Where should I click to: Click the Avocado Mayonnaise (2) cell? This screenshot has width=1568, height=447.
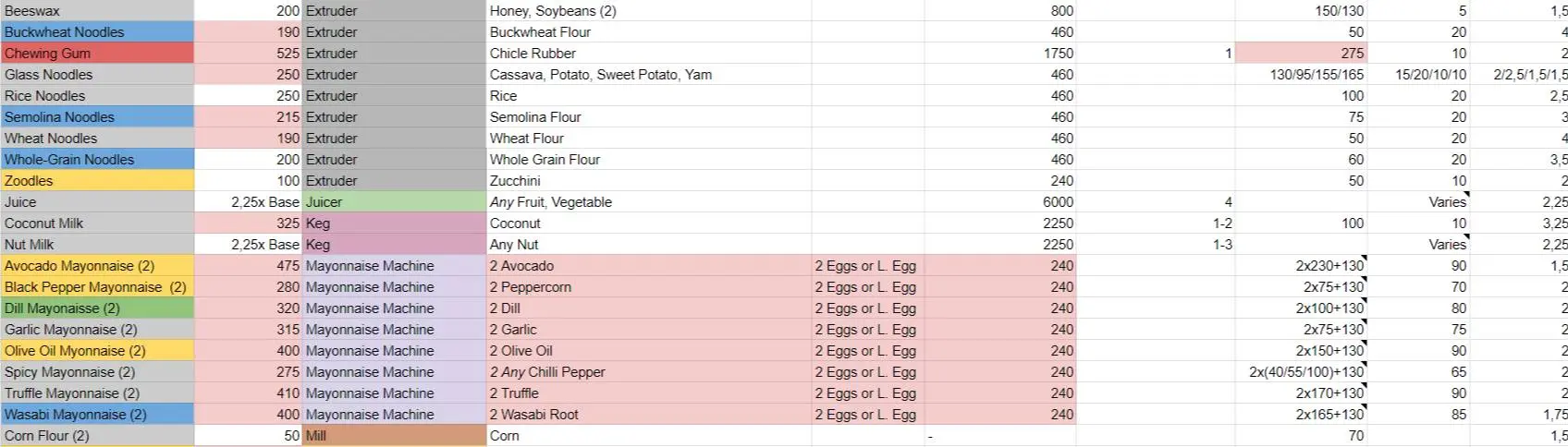(x=97, y=265)
